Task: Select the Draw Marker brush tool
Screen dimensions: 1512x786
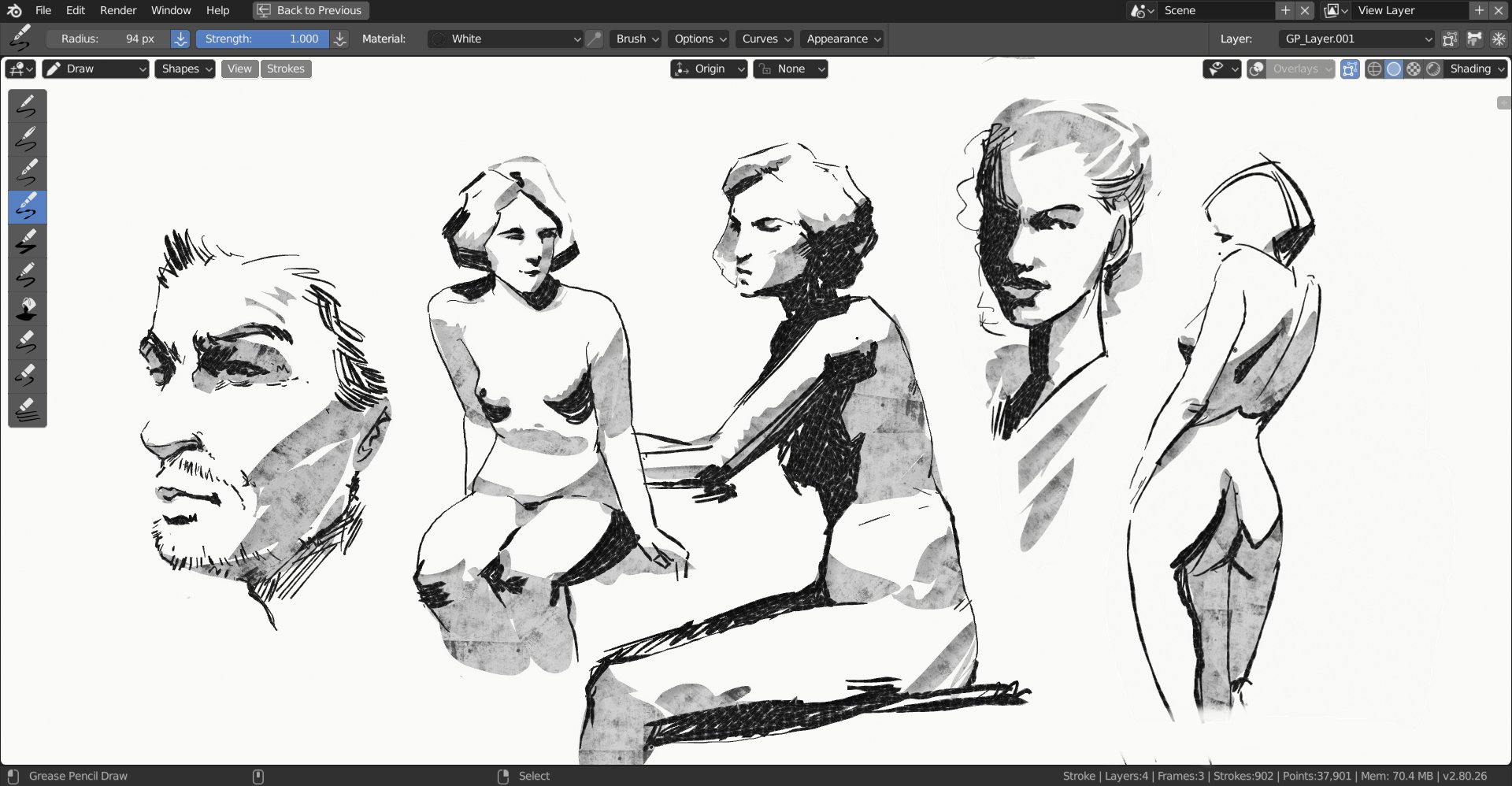Action: (x=27, y=275)
